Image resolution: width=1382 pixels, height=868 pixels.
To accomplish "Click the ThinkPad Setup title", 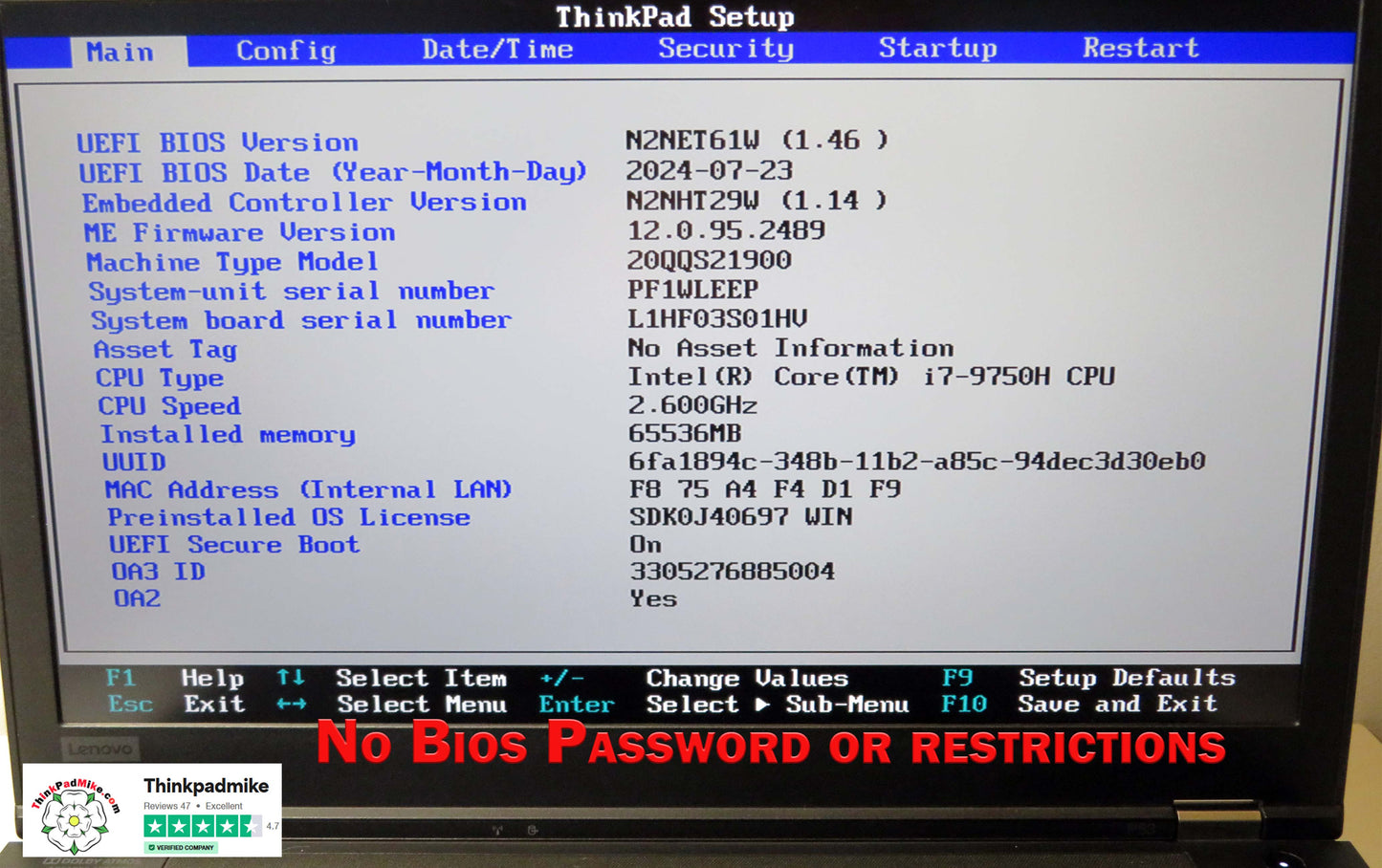I will [675, 16].
